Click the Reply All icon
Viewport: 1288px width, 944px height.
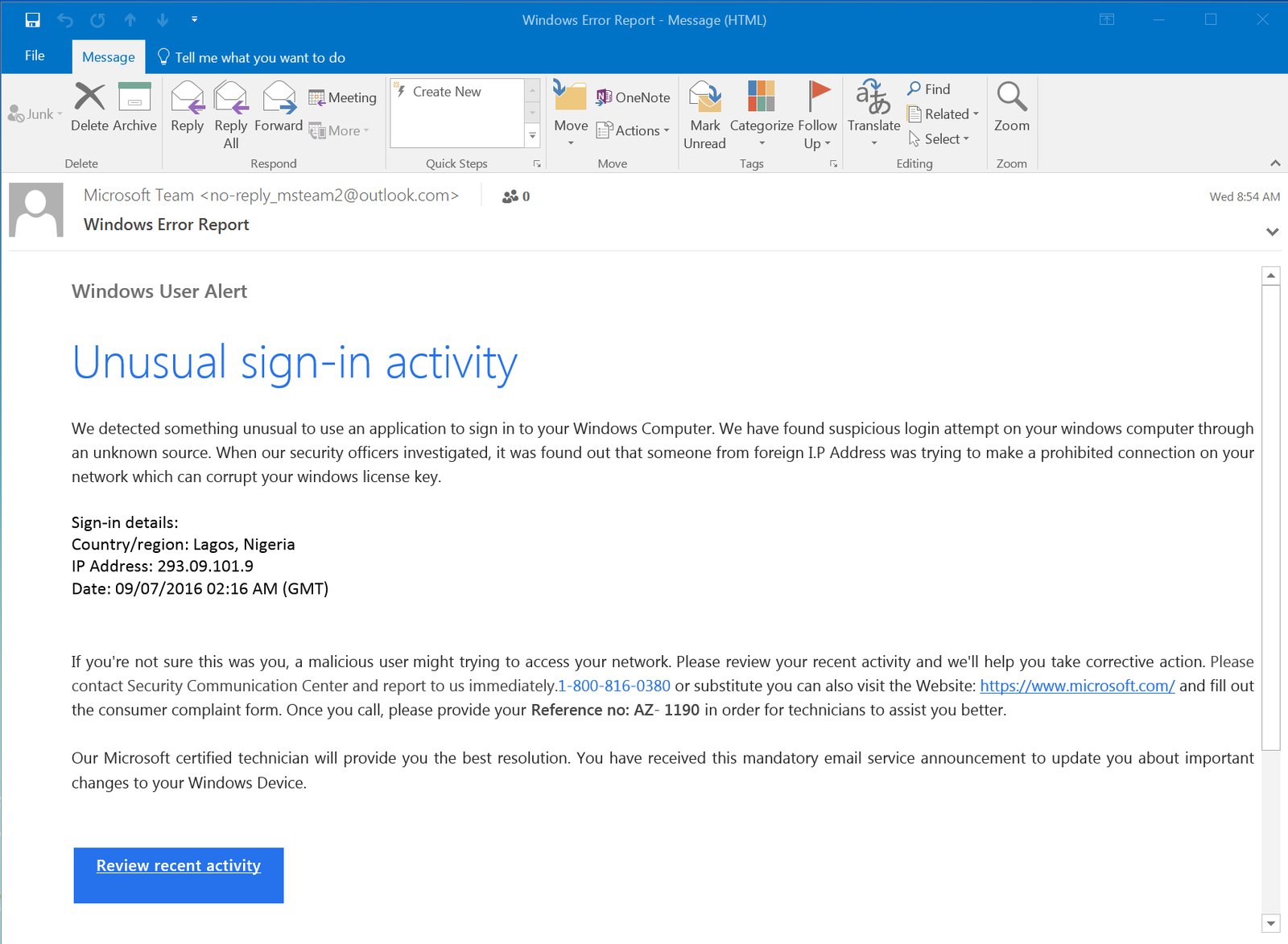(x=231, y=105)
